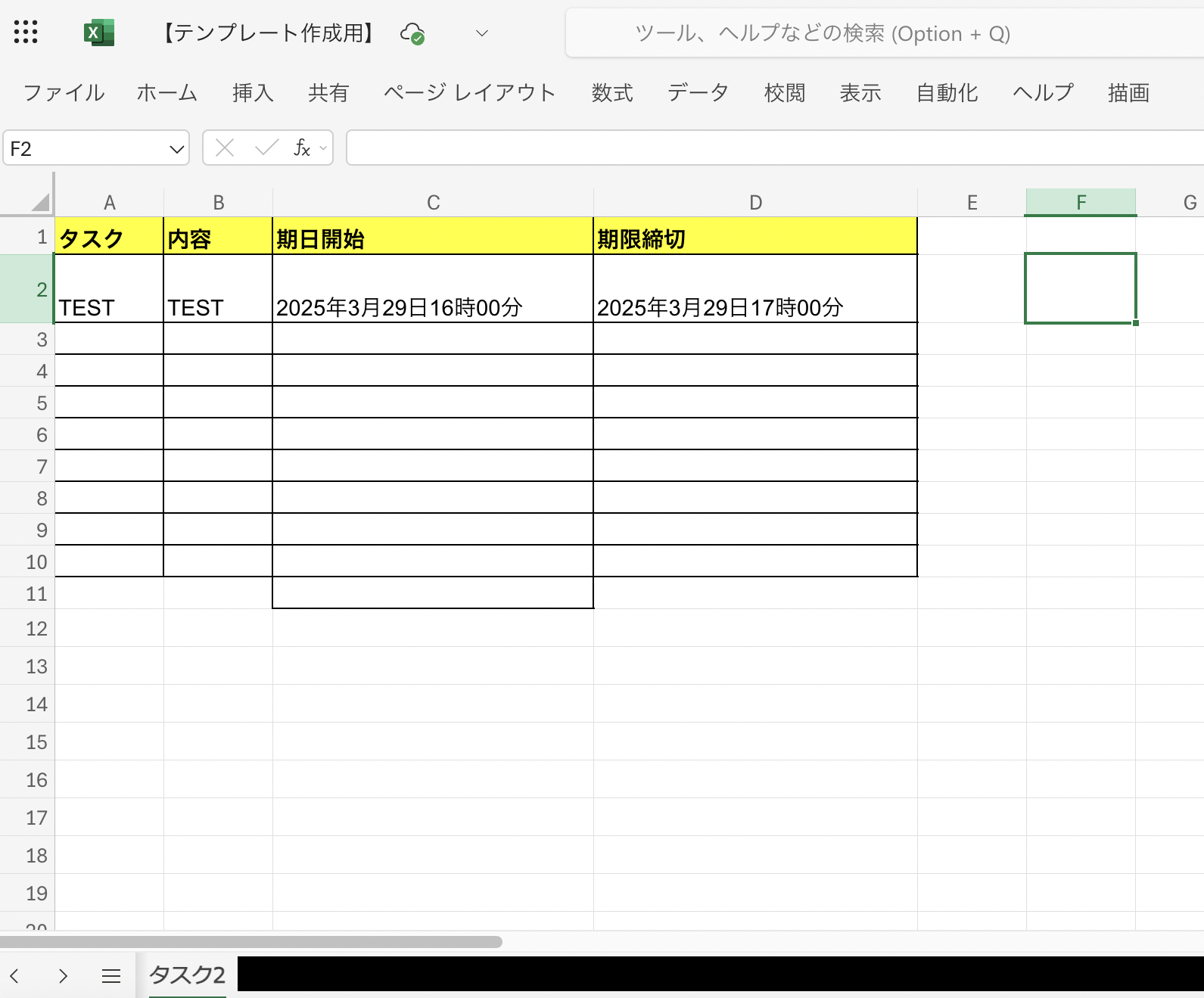Click the insert function fx icon

302,148
